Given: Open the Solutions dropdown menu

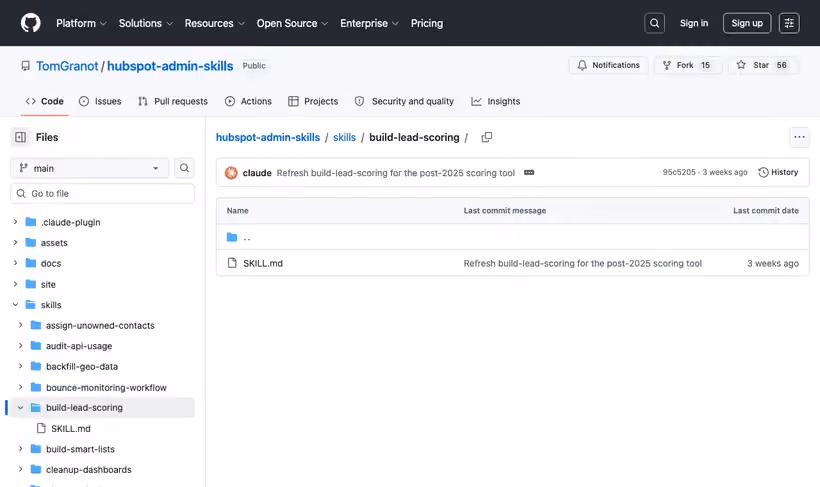Looking at the screenshot, I should (145, 24).
